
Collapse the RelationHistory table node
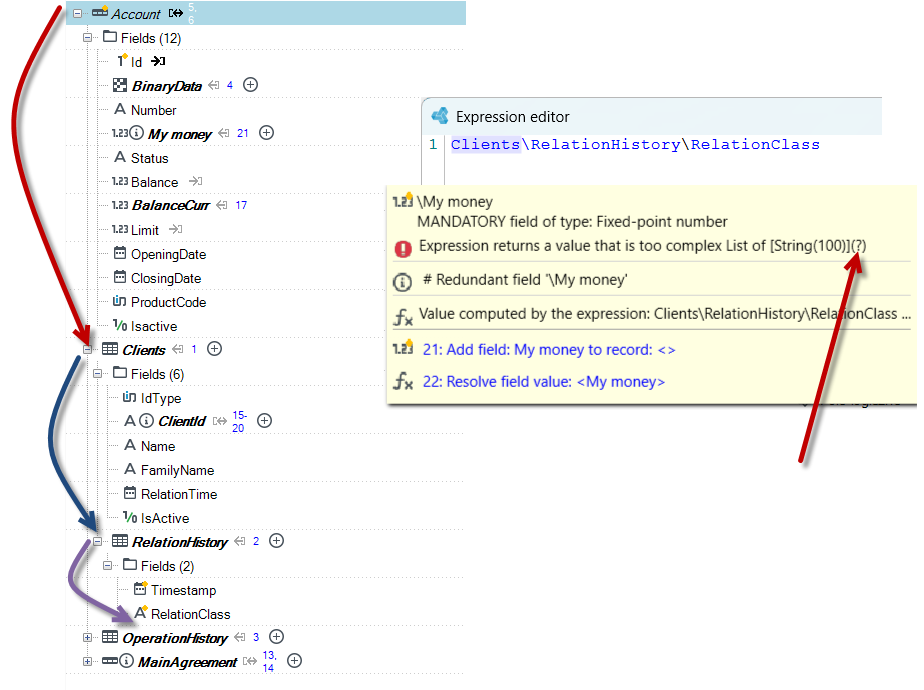97,542
